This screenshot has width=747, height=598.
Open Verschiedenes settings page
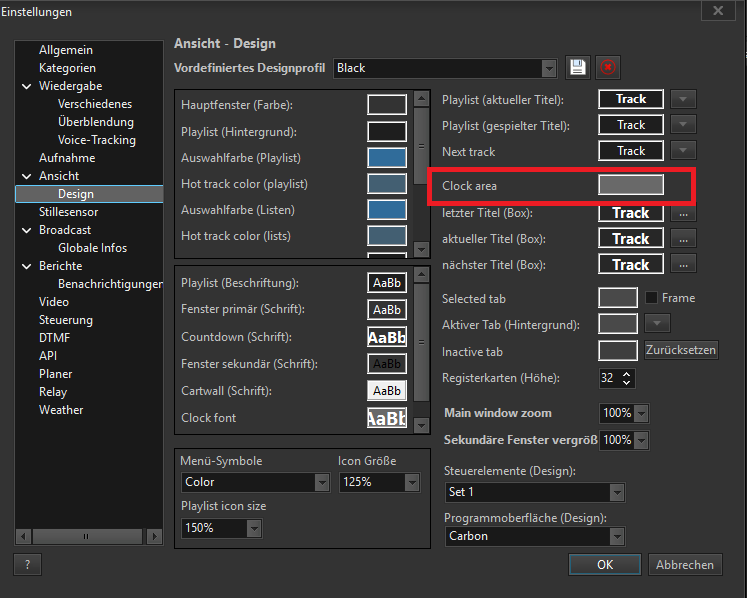tap(95, 104)
